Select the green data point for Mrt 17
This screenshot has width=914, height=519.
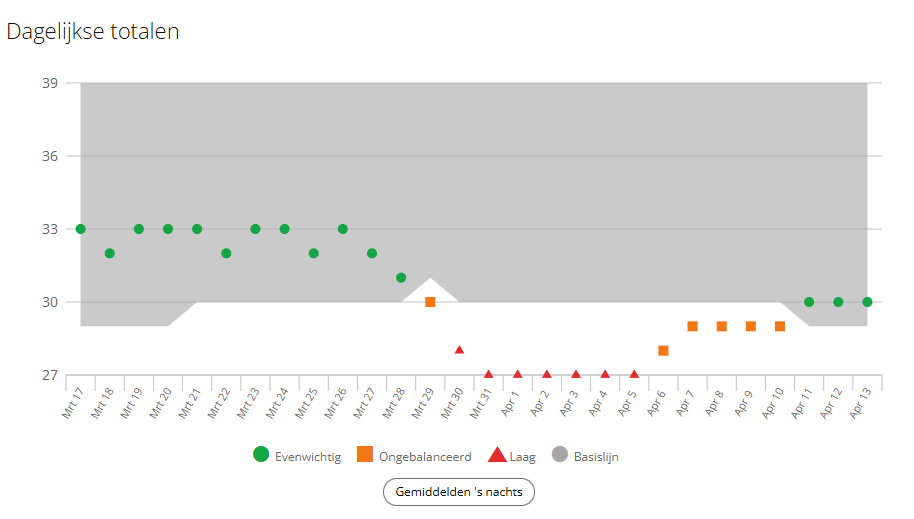pyautogui.click(x=80, y=229)
